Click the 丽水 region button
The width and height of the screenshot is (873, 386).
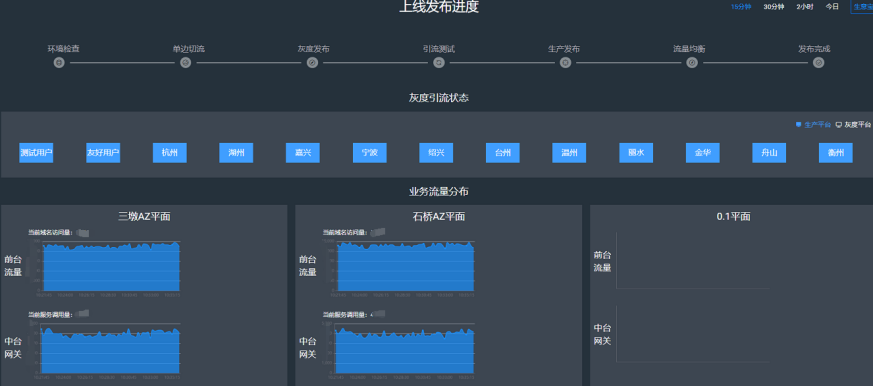pyautogui.click(x=636, y=153)
